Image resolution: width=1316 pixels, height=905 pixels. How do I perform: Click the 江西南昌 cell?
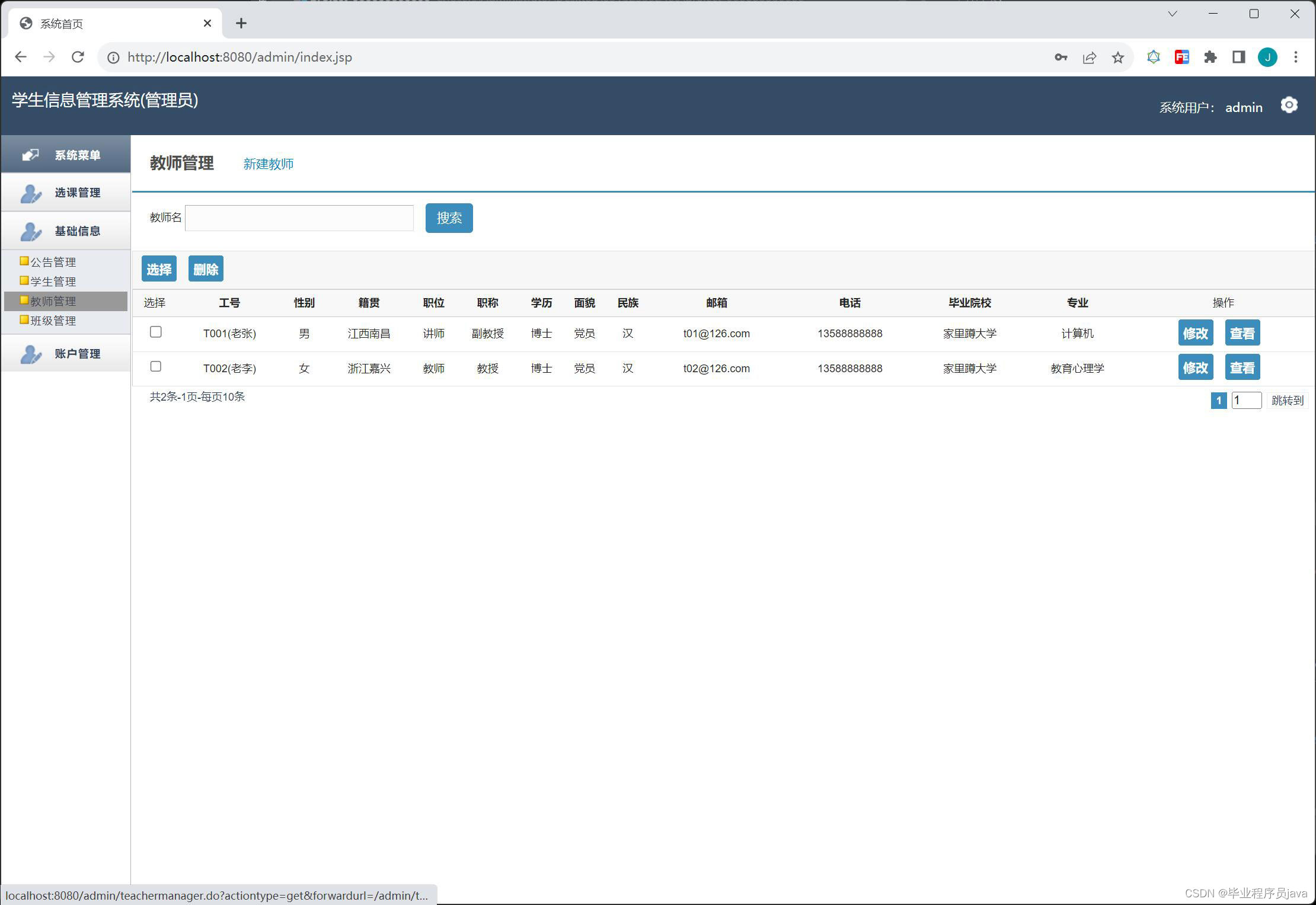(x=369, y=334)
